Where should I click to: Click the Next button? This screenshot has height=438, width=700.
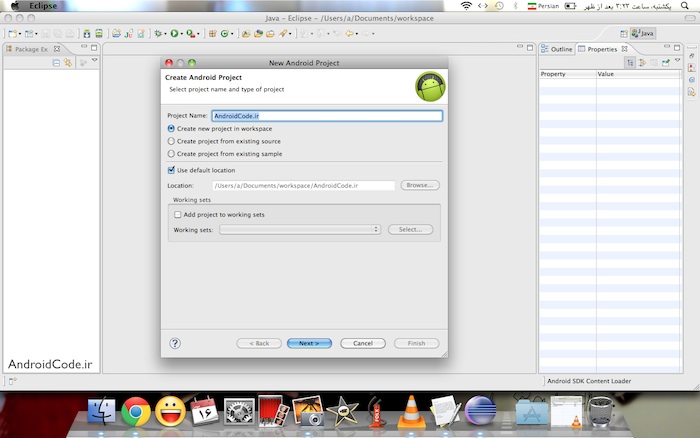pyautogui.click(x=309, y=343)
